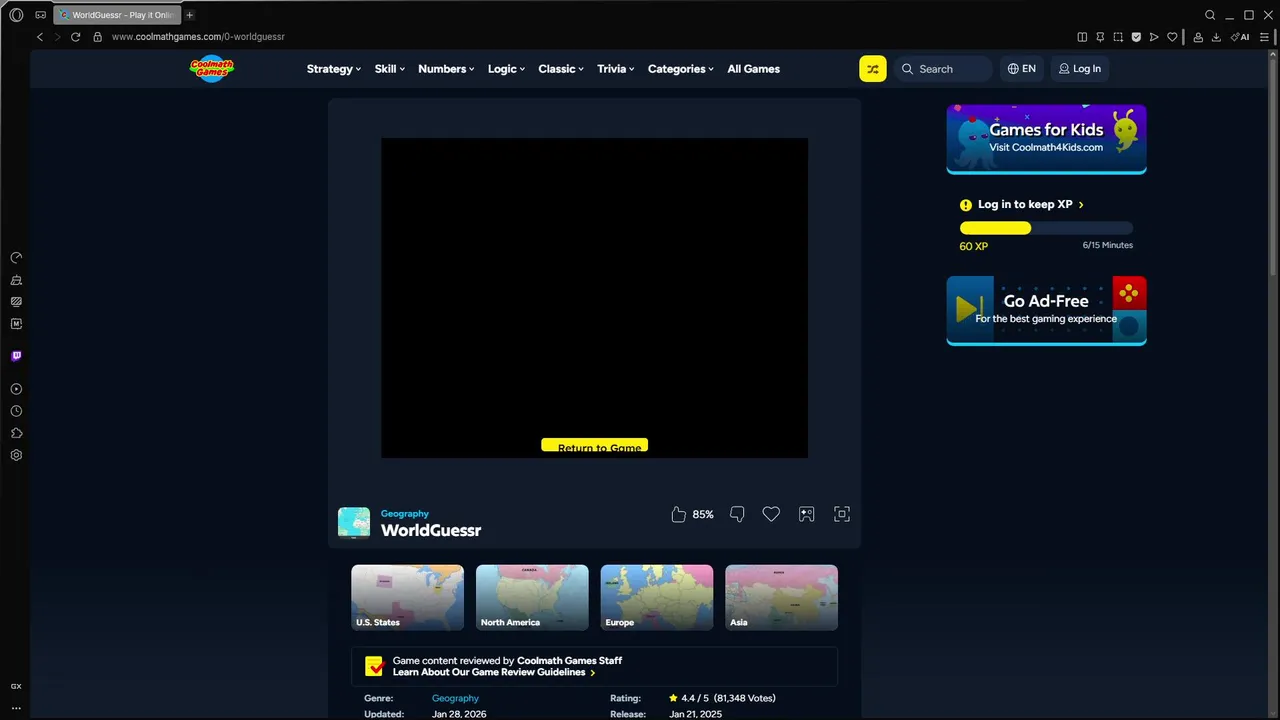Click the site Search field
The image size is (1280, 720).
point(943,69)
